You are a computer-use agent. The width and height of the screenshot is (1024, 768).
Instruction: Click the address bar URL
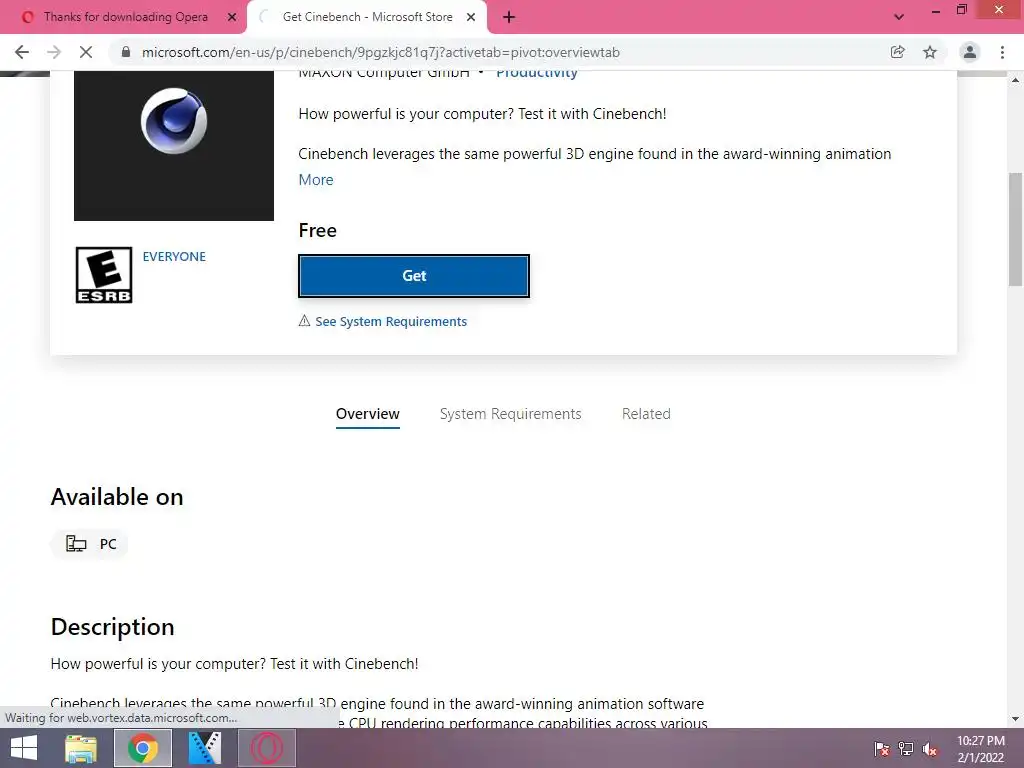tap(381, 52)
